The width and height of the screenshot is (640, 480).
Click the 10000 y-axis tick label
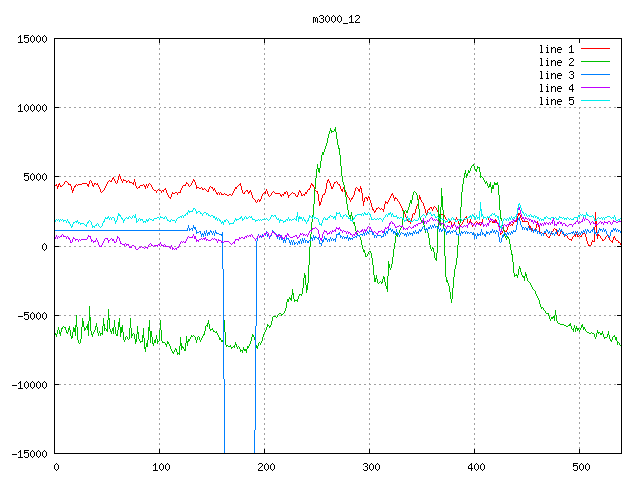32,108
